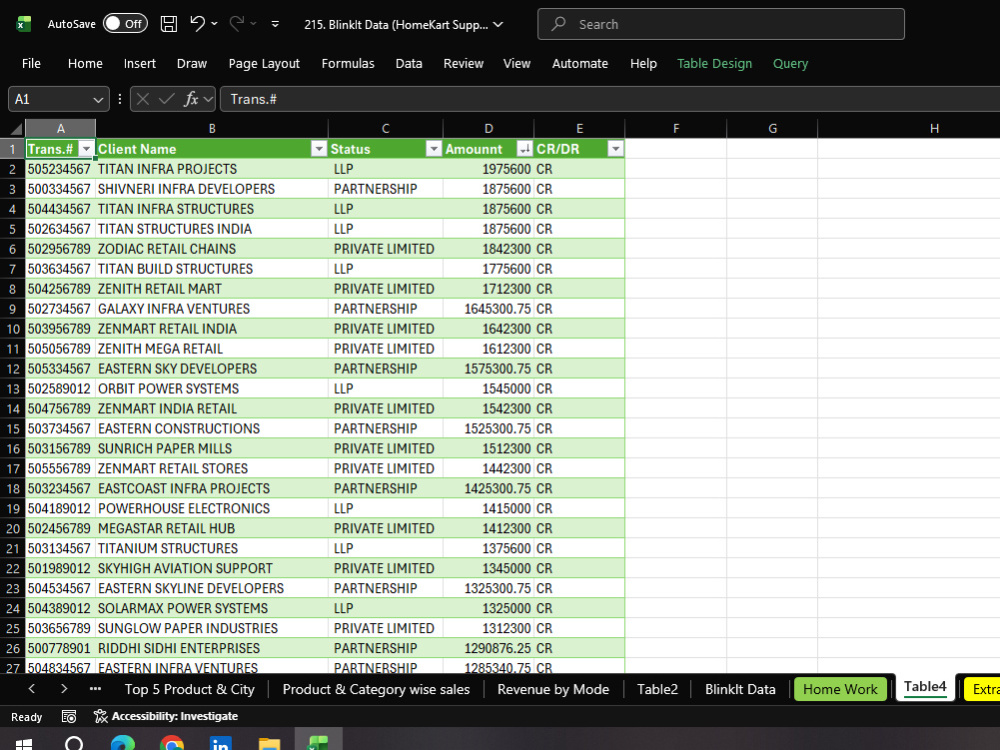
Task: Open the File menu
Action: click(31, 64)
